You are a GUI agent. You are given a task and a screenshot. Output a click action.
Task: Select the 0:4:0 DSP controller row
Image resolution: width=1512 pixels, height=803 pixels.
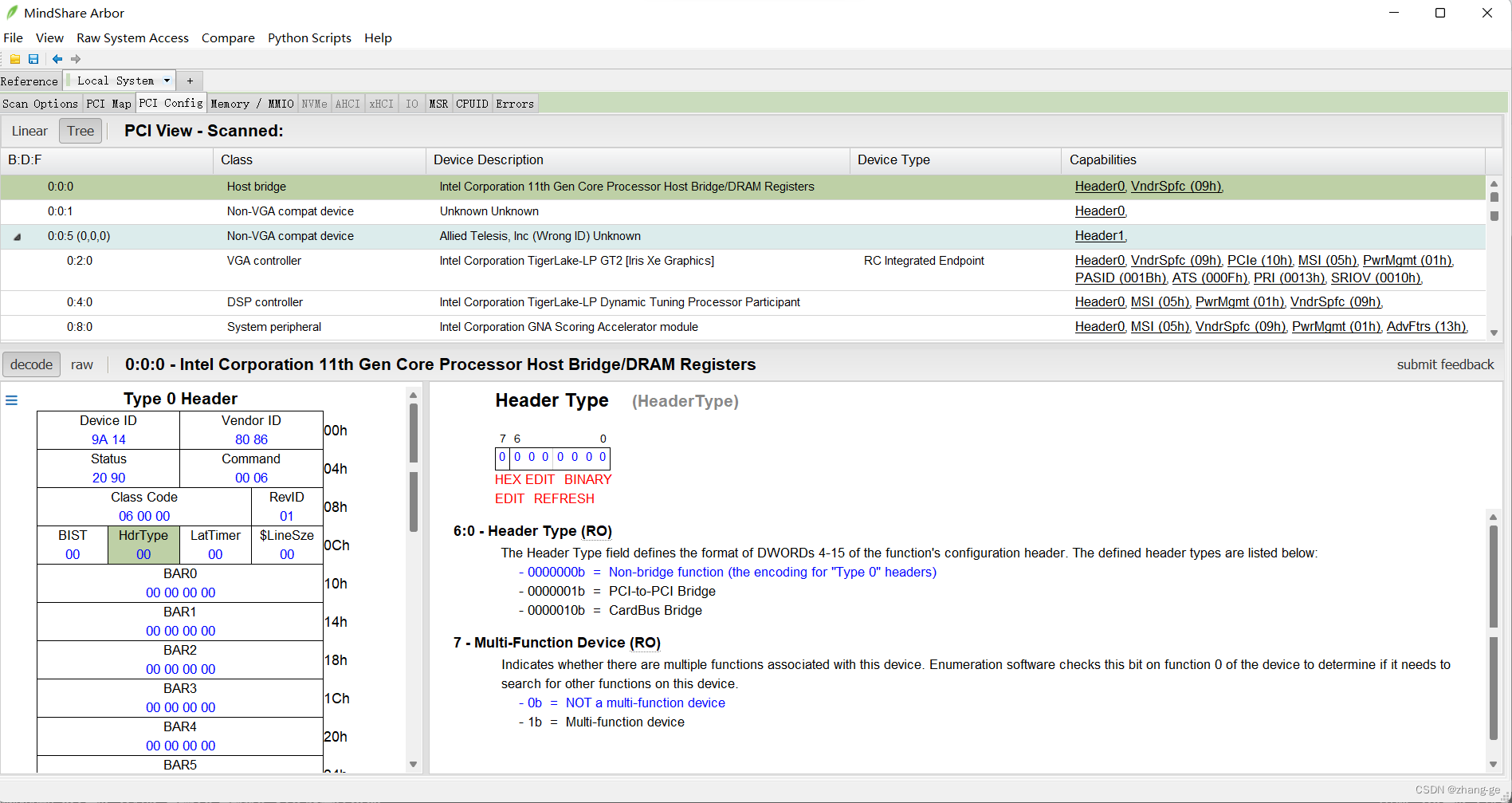point(743,302)
